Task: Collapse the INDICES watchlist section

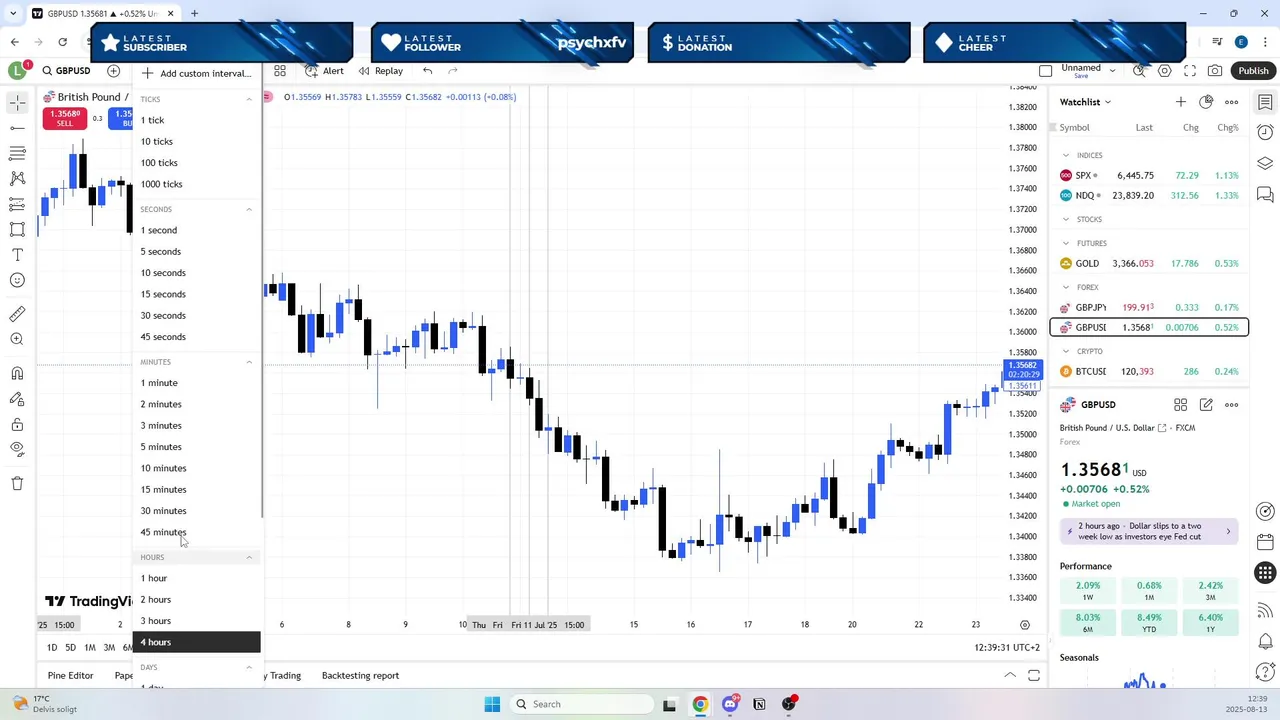Action: 1066,155
